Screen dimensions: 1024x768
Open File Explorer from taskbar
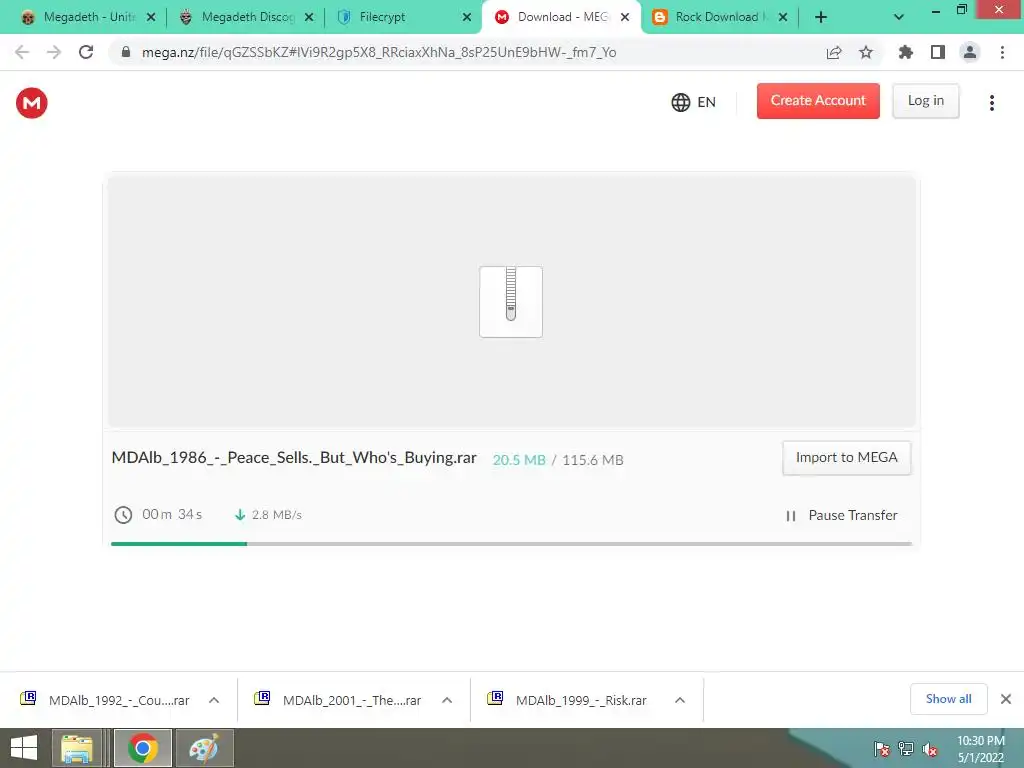coord(77,748)
